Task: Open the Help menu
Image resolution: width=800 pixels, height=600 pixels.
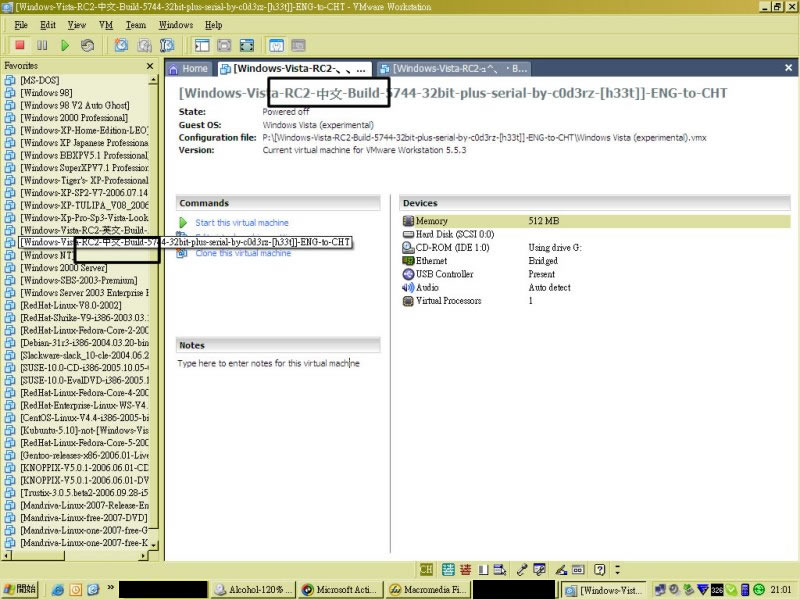Action: click(x=213, y=25)
